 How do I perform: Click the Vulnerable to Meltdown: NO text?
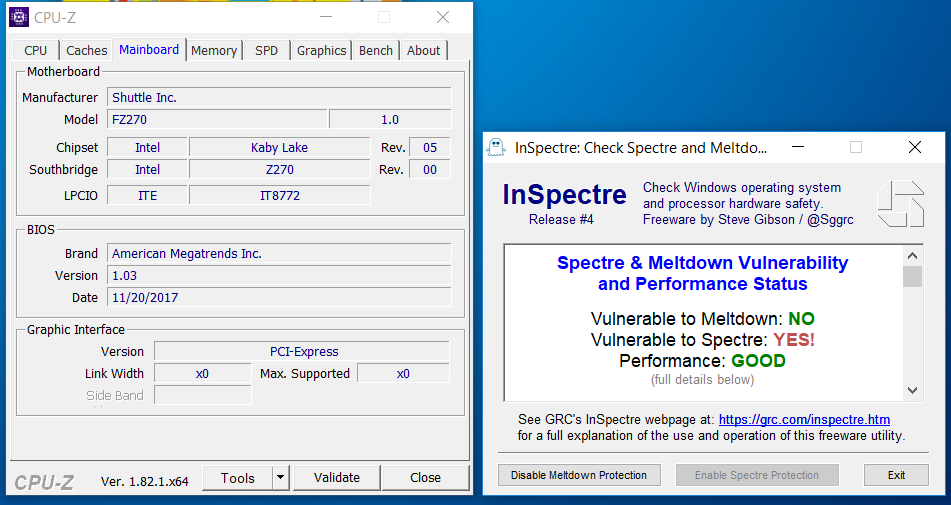coord(702,319)
